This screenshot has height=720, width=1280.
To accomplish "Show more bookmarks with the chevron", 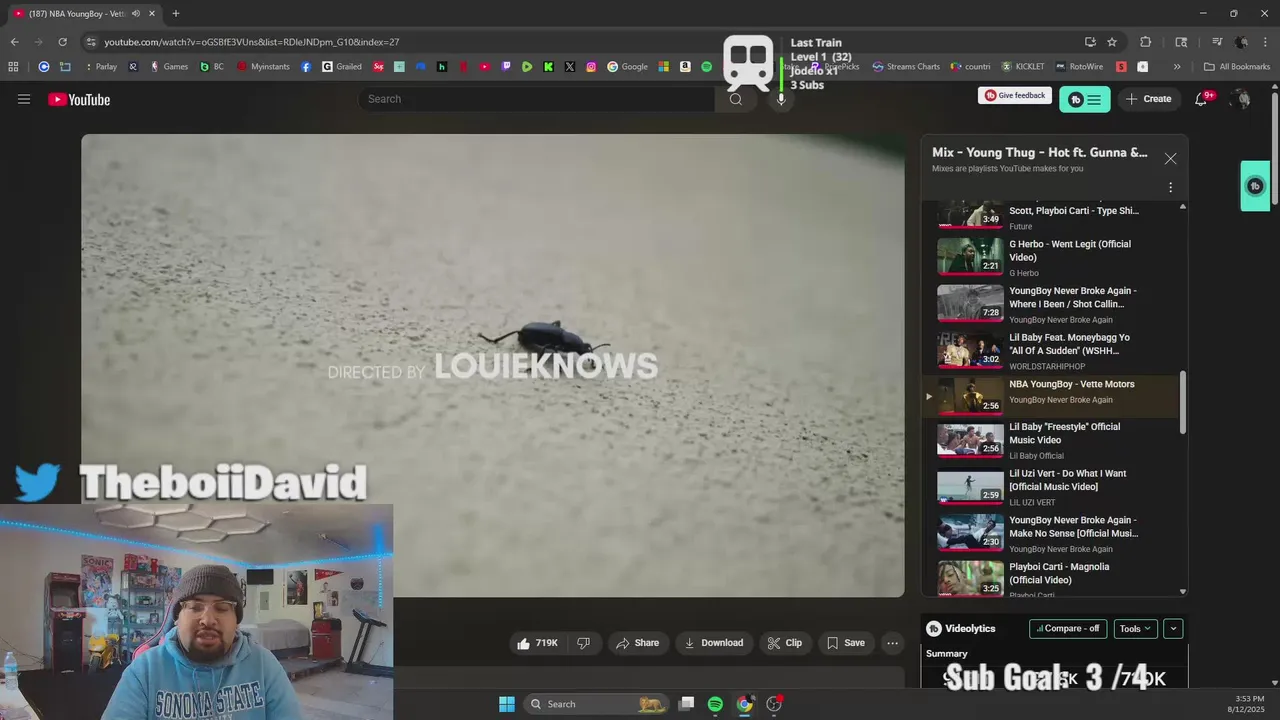I will tap(1177, 67).
